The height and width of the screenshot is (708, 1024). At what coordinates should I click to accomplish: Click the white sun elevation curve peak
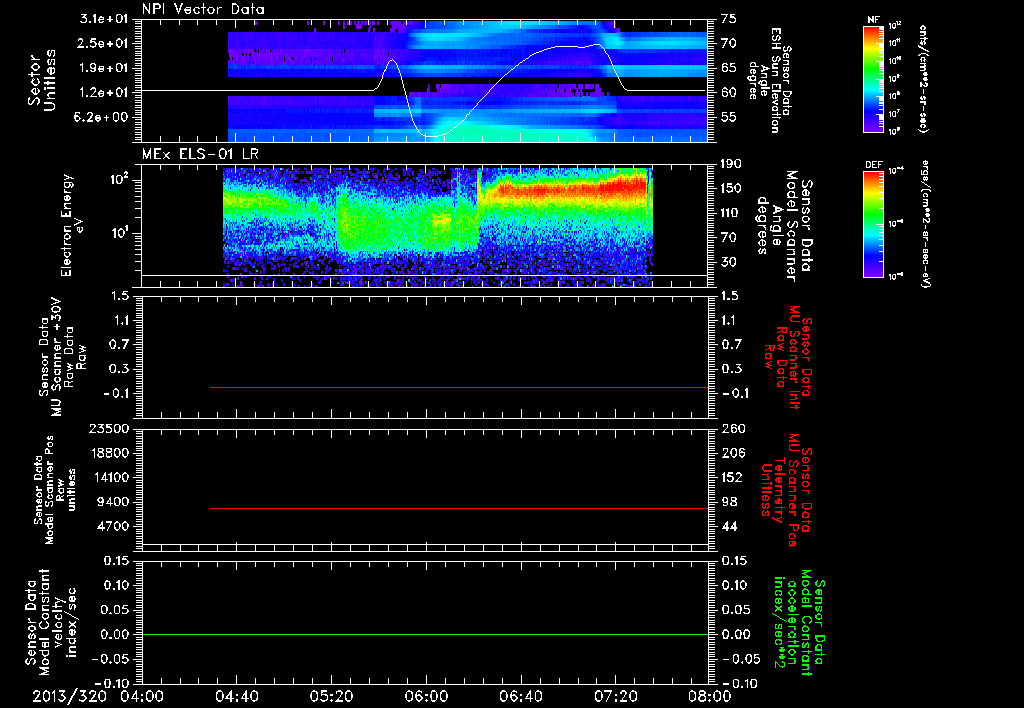[596, 44]
